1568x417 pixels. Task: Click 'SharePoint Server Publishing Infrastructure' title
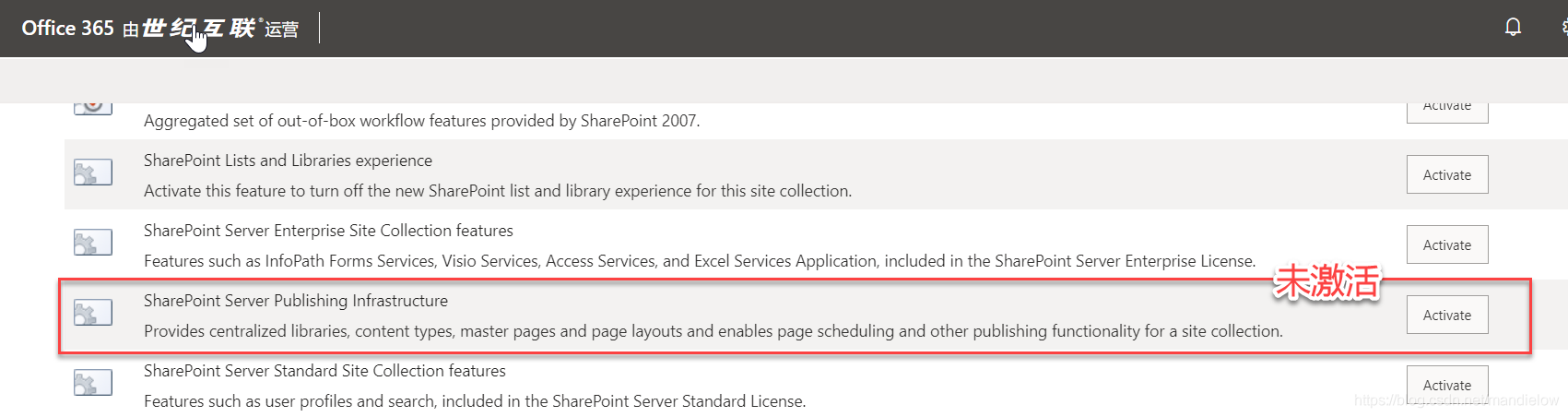point(296,301)
